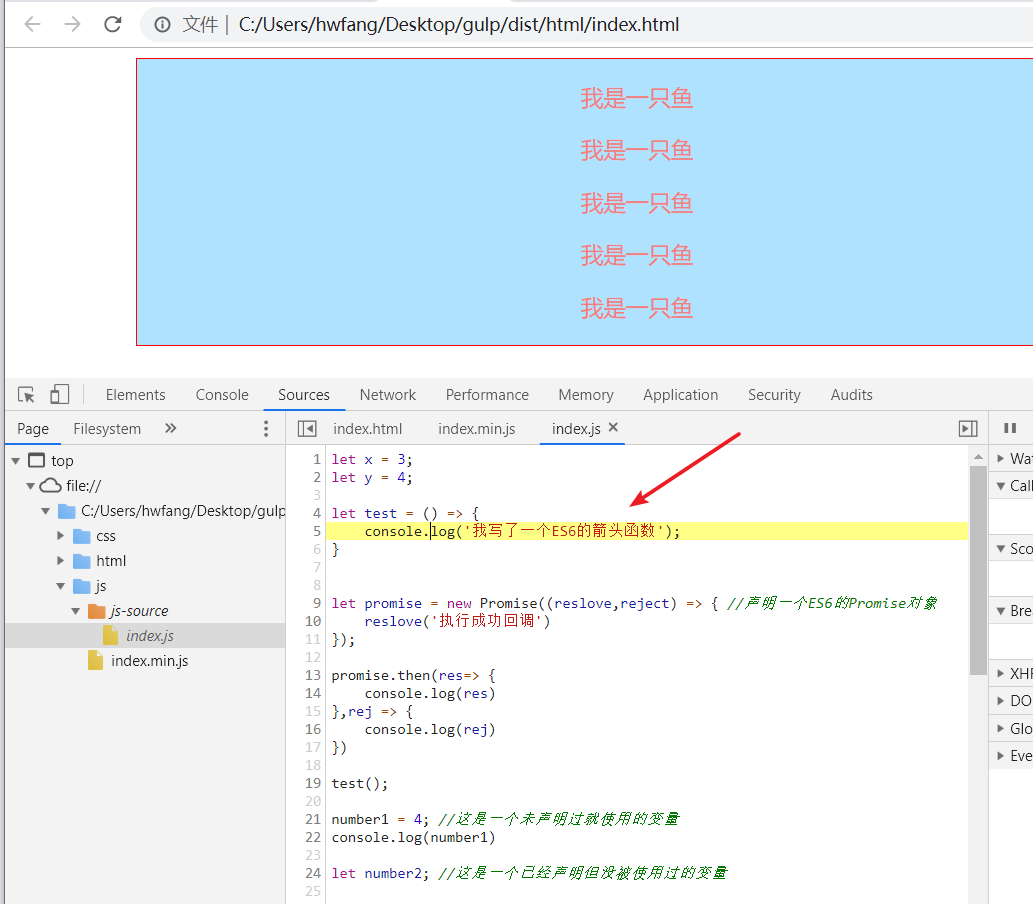Hide the navigator sidebar
The image size is (1033, 904).
(x=307, y=429)
